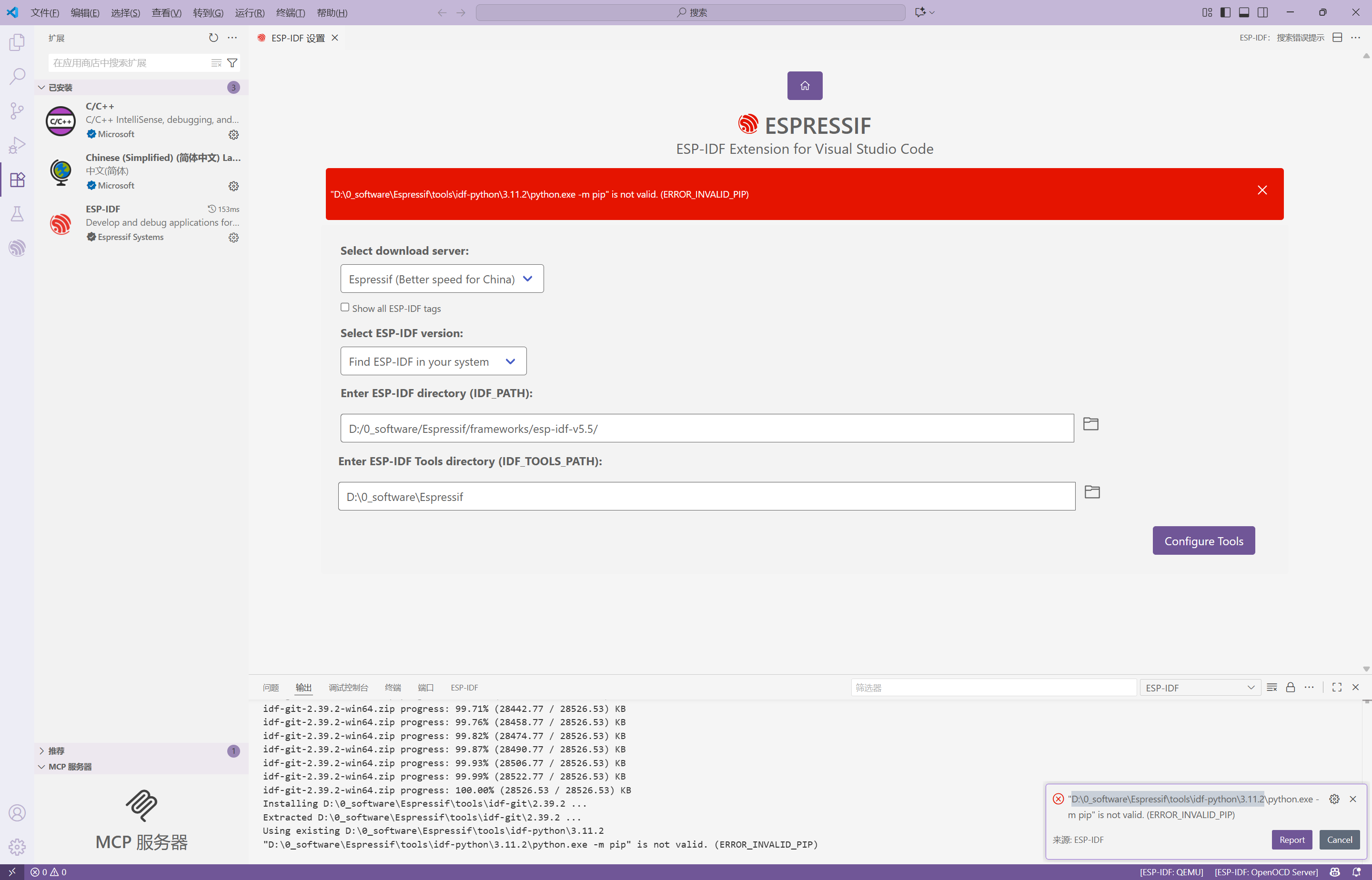The width and height of the screenshot is (1372, 880).
Task: Open Run and Debug view
Action: click(x=17, y=145)
